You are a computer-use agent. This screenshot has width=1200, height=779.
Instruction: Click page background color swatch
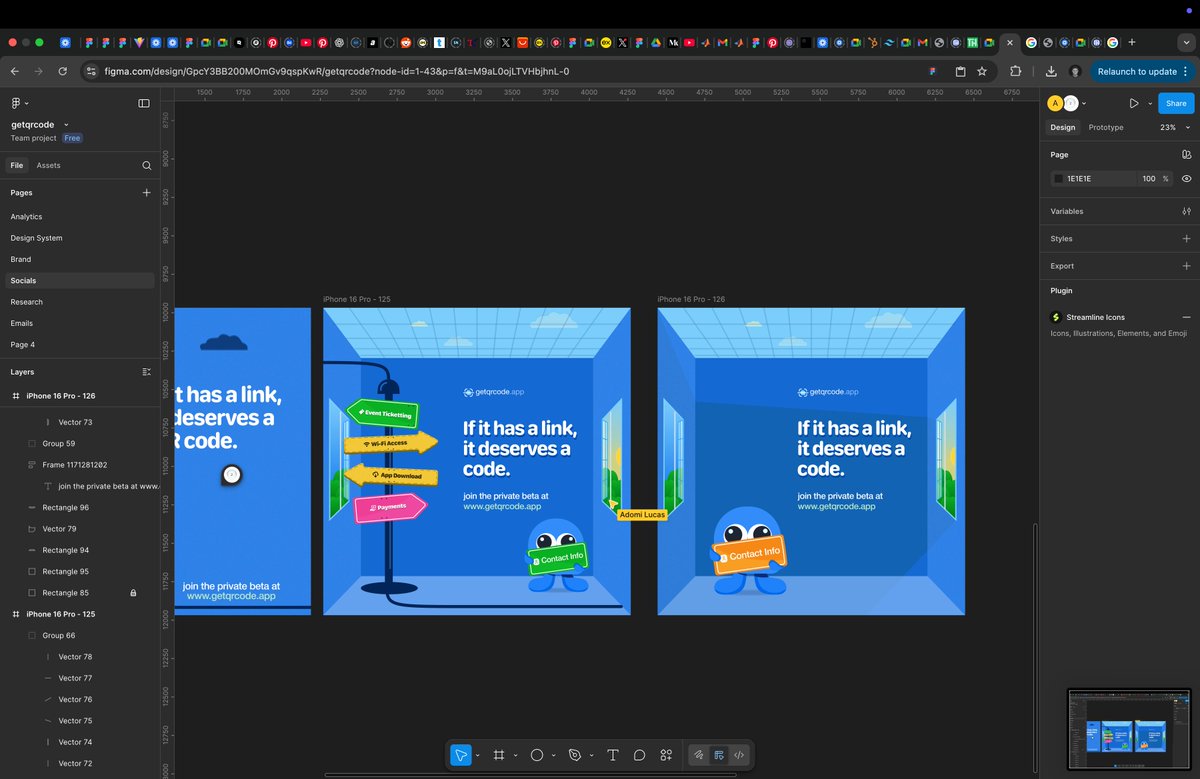1058,179
